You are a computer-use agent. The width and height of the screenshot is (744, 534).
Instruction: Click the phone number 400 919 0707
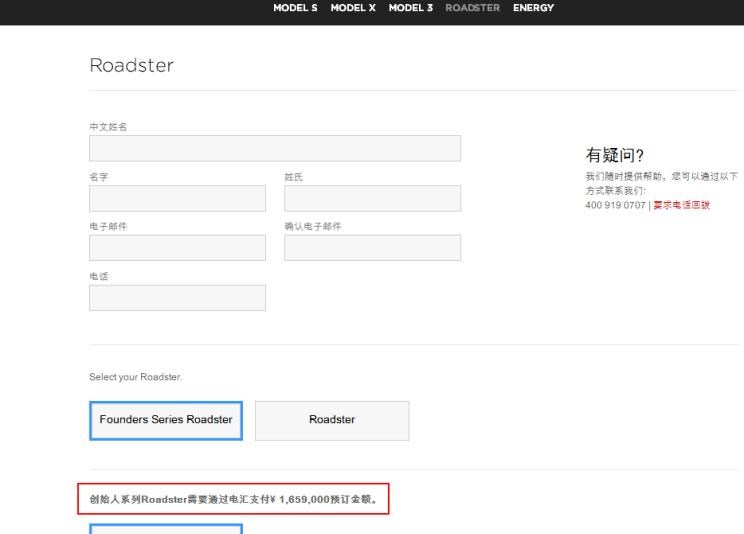615,205
